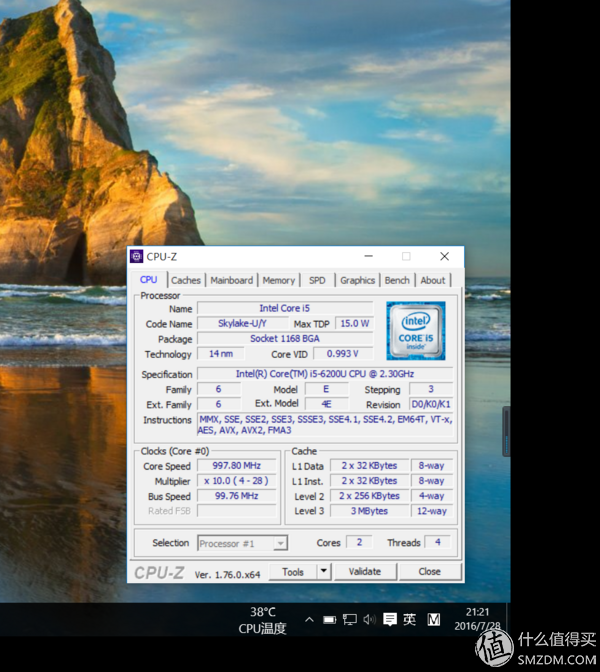The width and height of the screenshot is (600, 672).
Task: Click the Close button at bottom
Action: coord(430,571)
